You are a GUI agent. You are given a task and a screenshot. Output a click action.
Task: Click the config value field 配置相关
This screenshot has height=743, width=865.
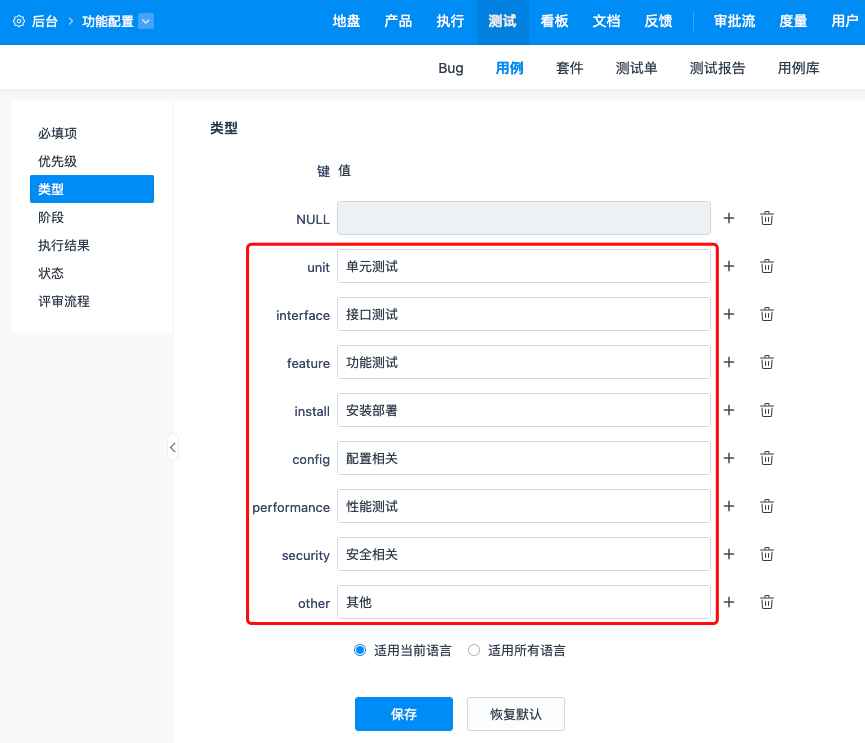click(x=523, y=458)
